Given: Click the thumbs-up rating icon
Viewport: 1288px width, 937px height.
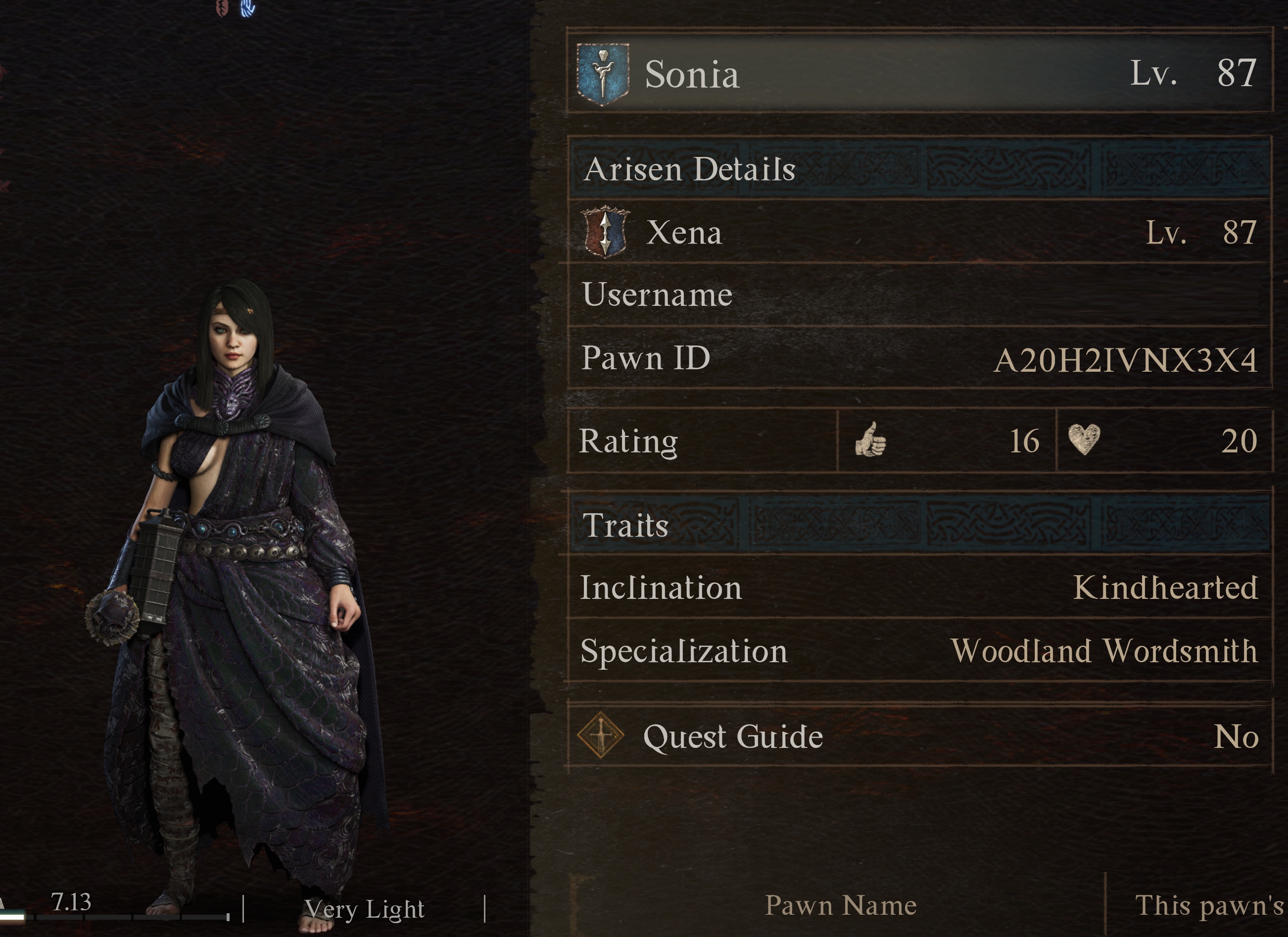Looking at the screenshot, I should coord(870,440).
